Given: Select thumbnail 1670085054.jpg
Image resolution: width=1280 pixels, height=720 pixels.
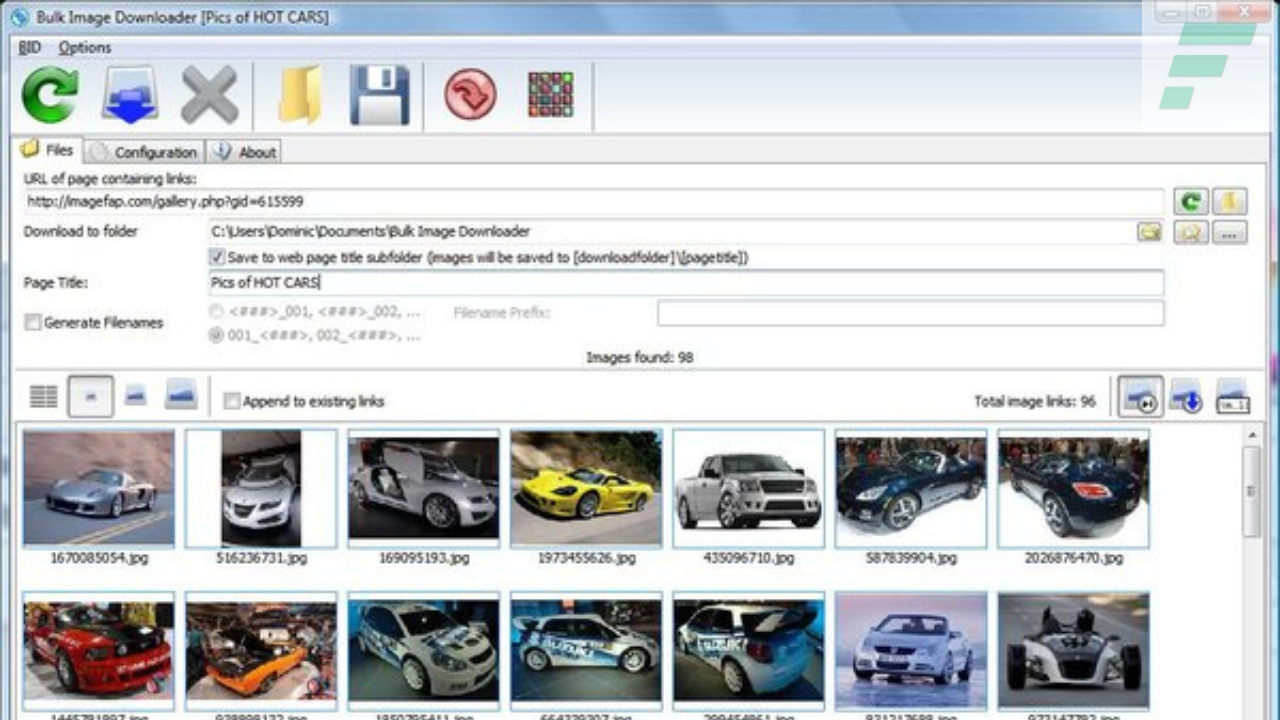Looking at the screenshot, I should (x=98, y=488).
